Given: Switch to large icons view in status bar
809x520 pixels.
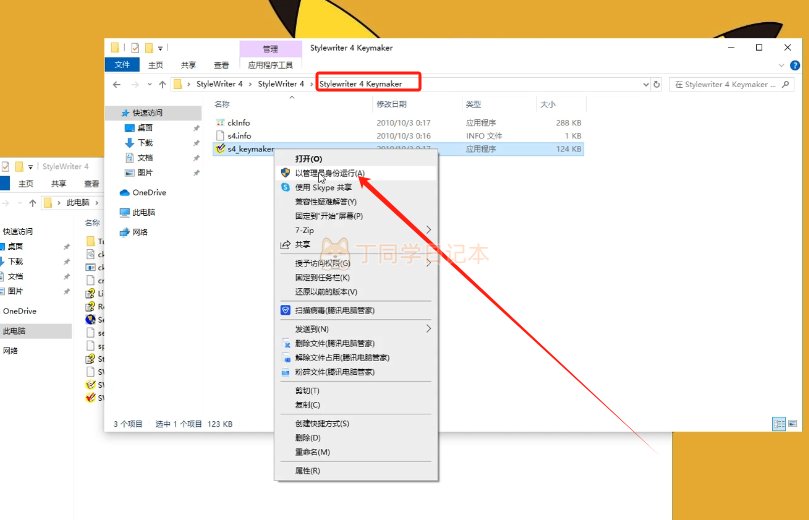Looking at the screenshot, I should (x=793, y=424).
